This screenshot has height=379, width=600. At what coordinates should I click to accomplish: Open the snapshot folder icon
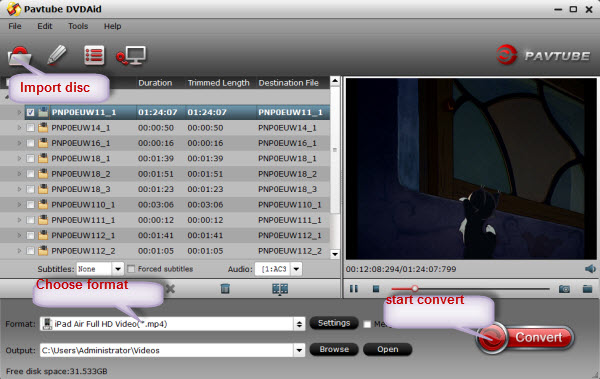click(x=587, y=289)
